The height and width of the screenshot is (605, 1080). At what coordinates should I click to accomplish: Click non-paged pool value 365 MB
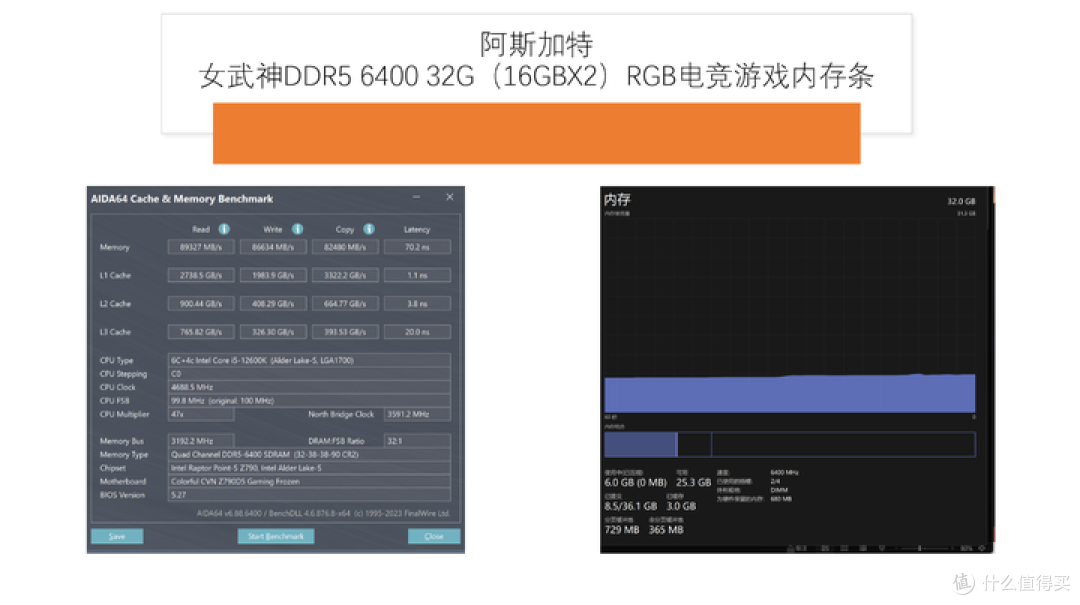coord(665,529)
